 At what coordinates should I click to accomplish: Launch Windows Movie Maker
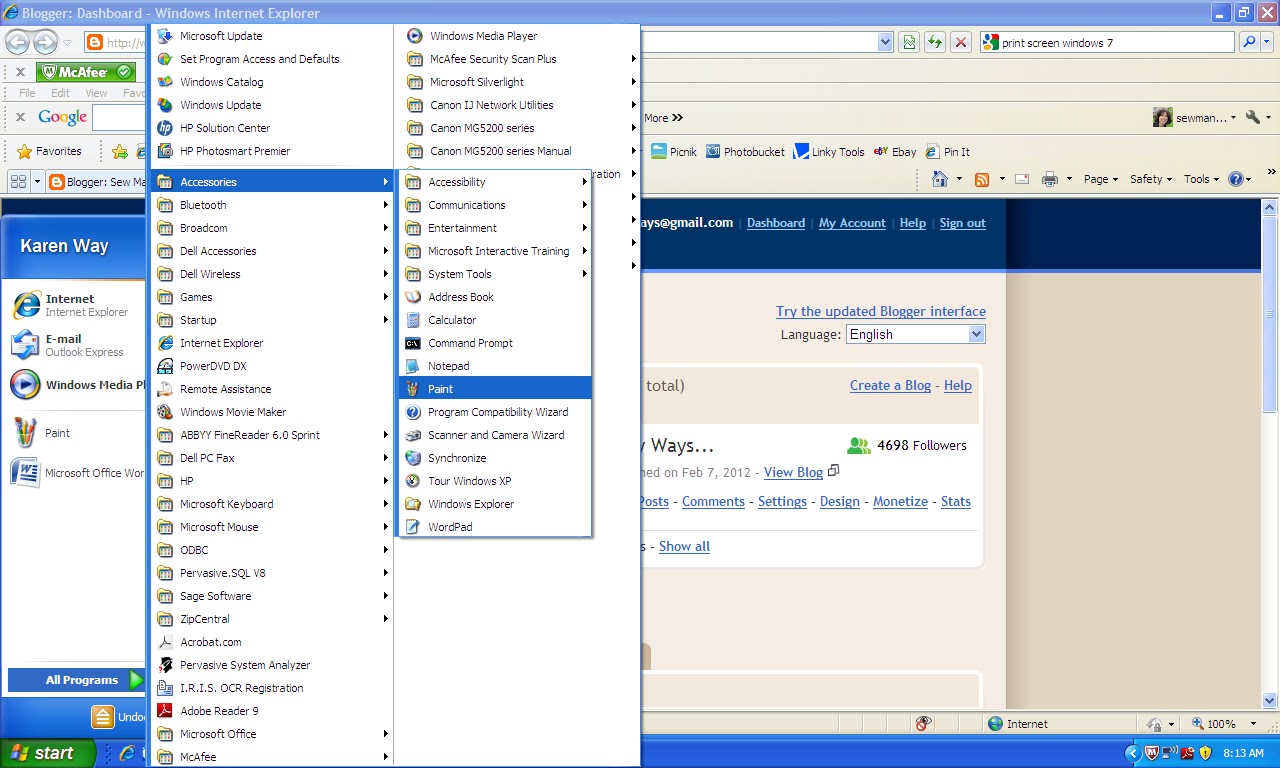click(x=272, y=412)
